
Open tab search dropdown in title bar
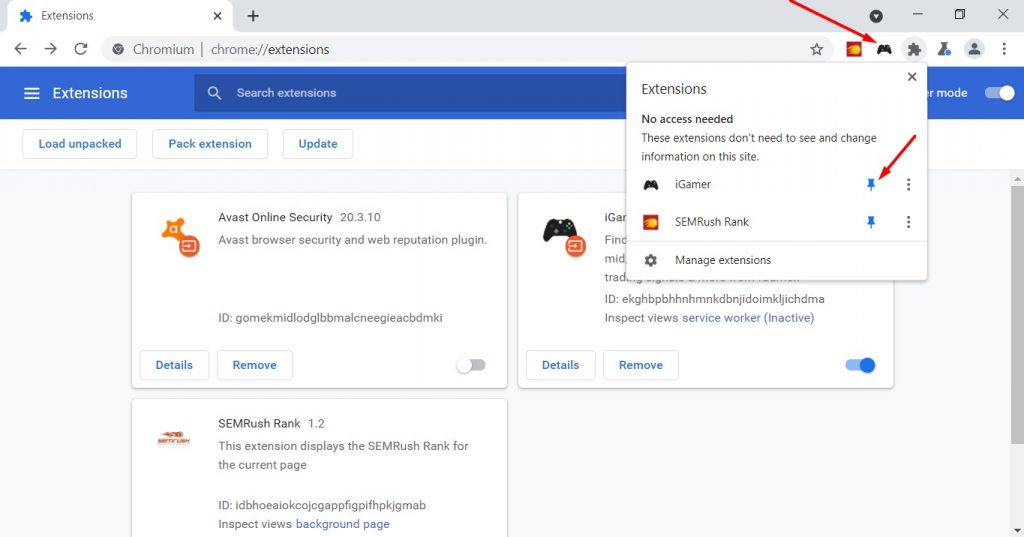(876, 16)
